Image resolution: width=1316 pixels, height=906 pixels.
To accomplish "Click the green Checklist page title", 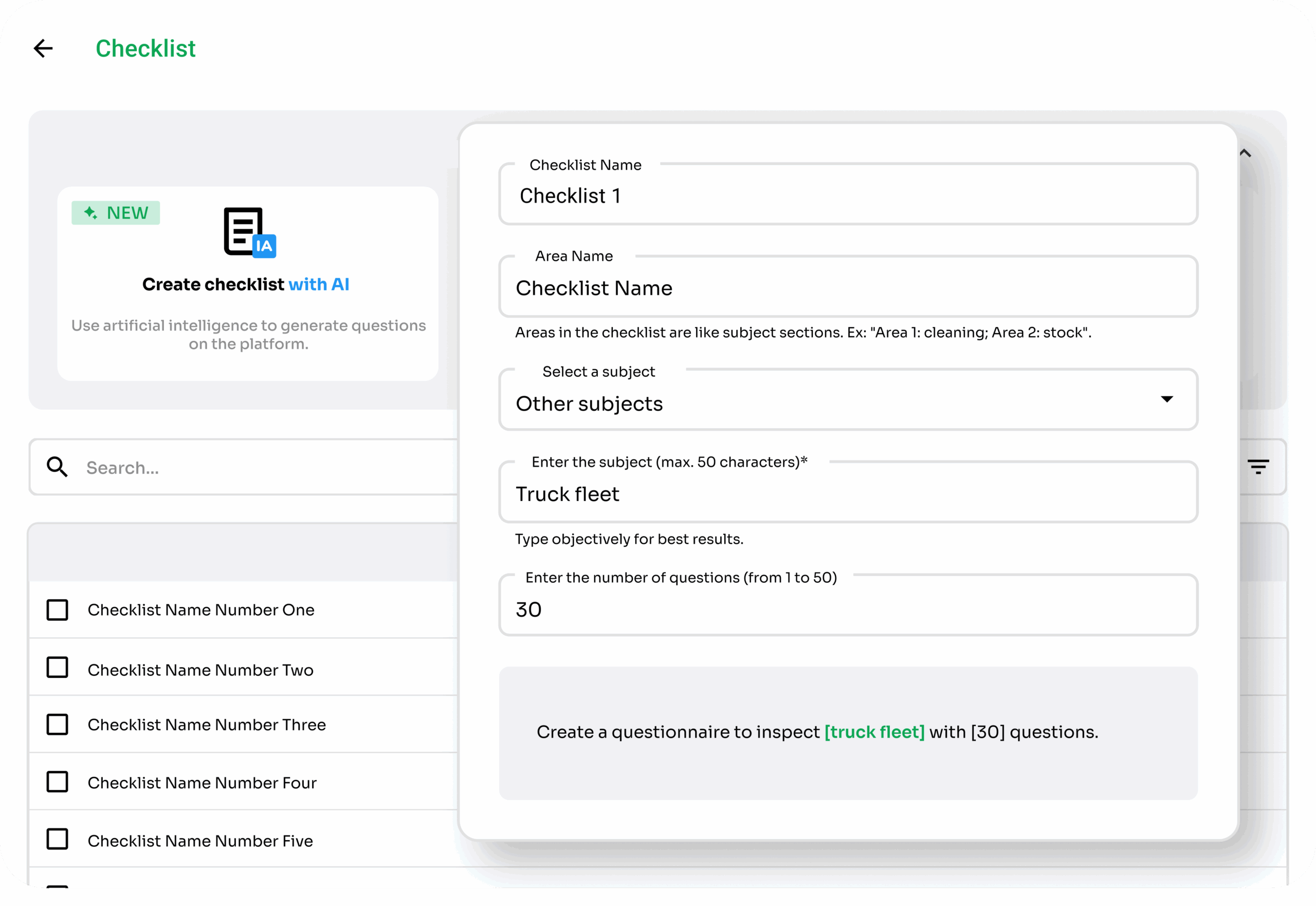I will point(145,49).
